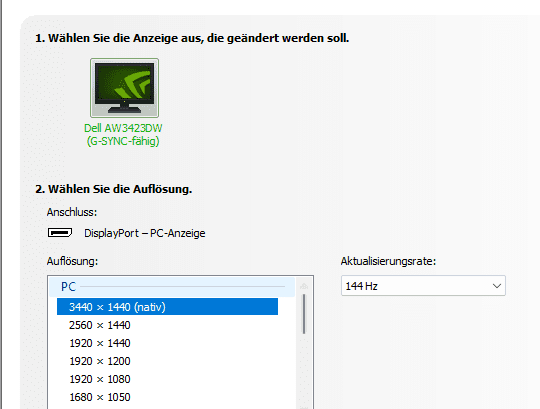Click the DisplayPort – PC-Anzeige text
Image resolution: width=540 pixels, height=409 pixels.
(145, 233)
